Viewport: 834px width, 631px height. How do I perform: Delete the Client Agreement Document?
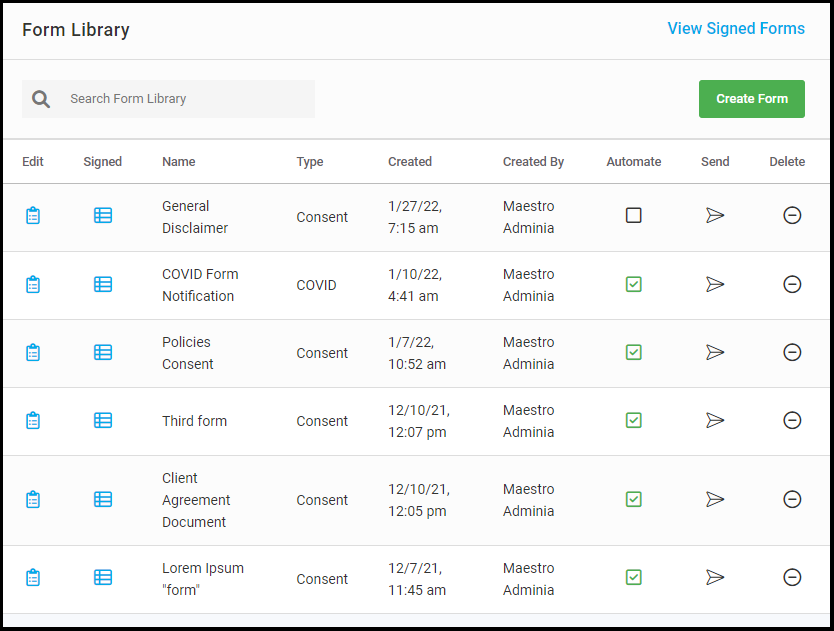click(x=792, y=499)
